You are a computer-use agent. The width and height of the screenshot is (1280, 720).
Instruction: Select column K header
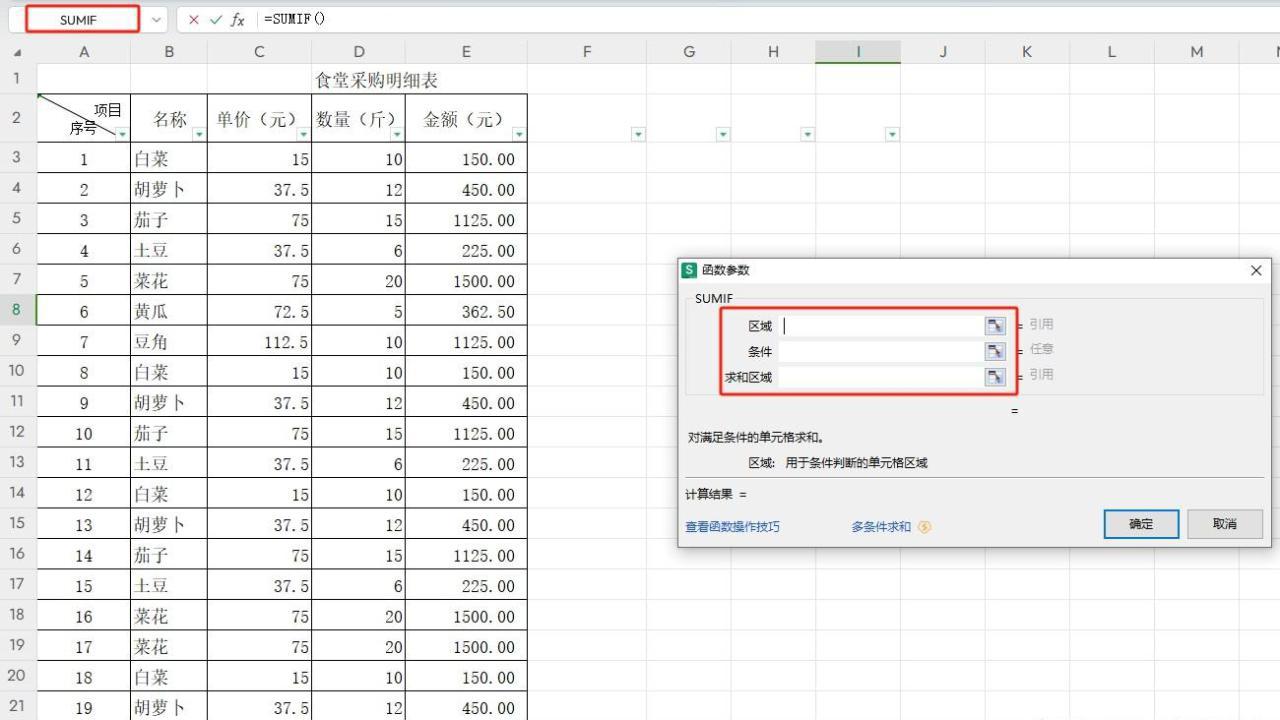(x=1027, y=53)
